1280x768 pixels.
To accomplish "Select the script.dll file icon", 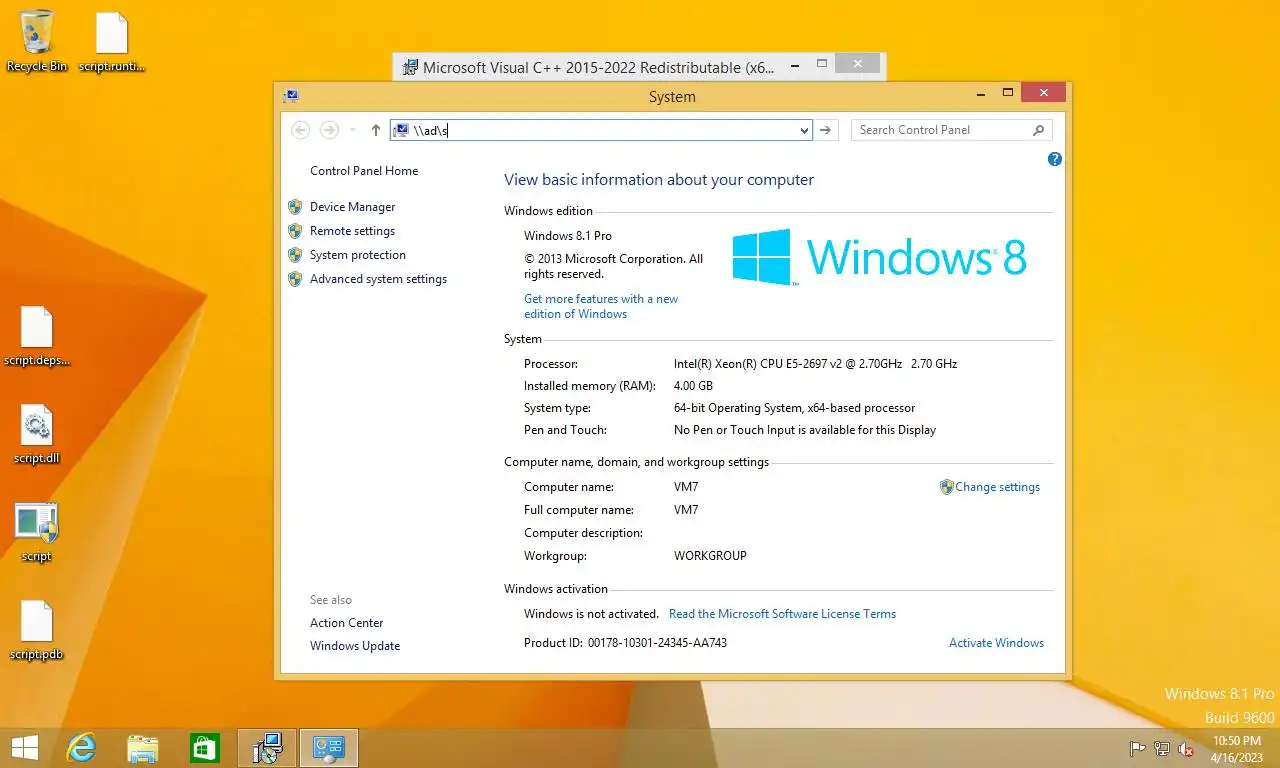I will pyautogui.click(x=37, y=434).
